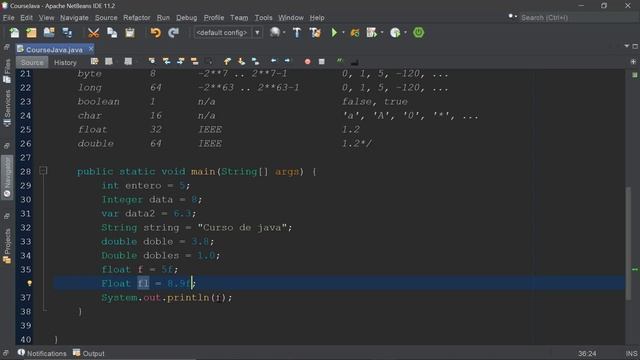
Task: Click the New File toolbar icon
Action: [x=14, y=33]
